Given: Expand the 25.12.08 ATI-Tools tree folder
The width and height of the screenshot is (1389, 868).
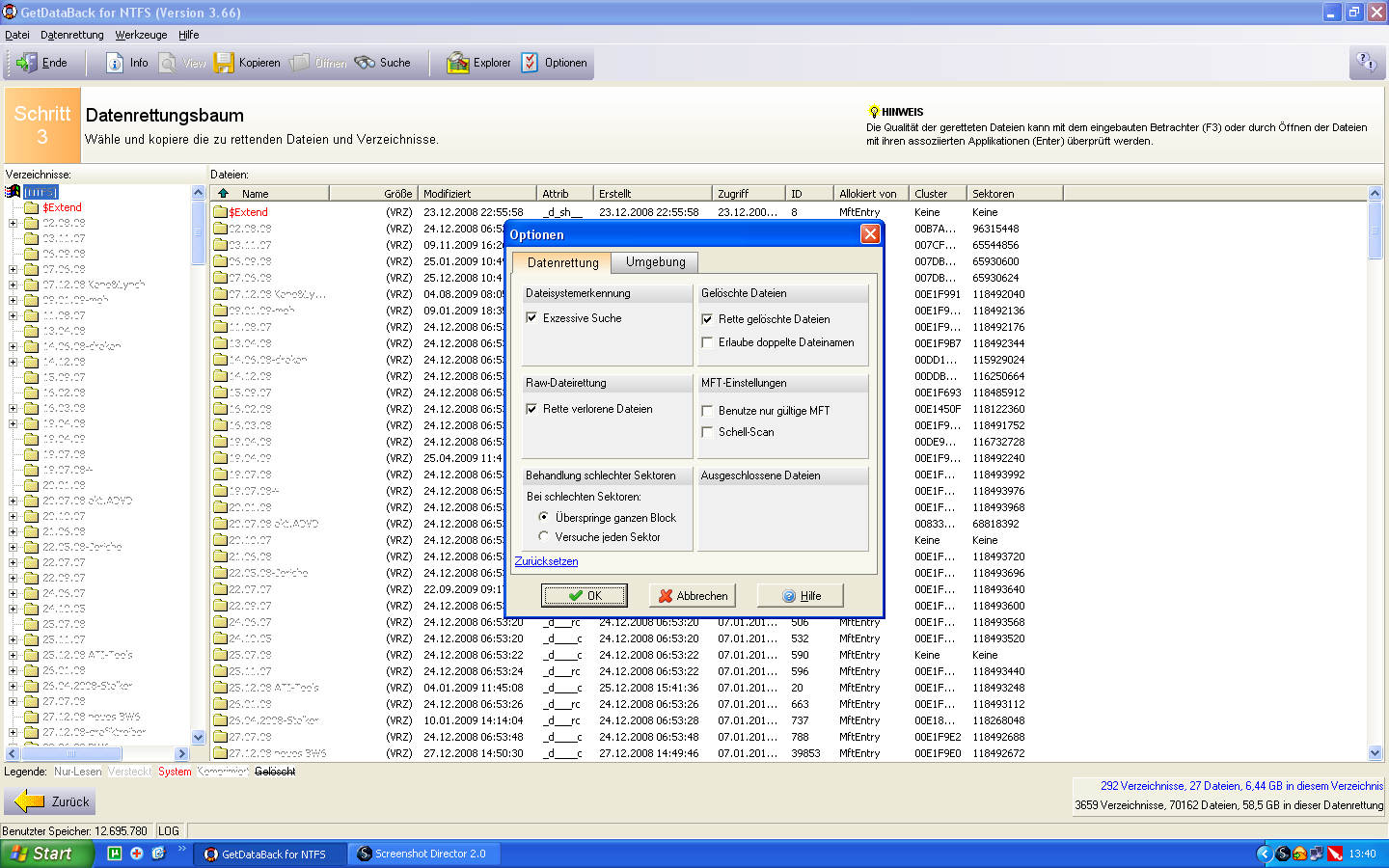Looking at the screenshot, I should click(x=14, y=655).
